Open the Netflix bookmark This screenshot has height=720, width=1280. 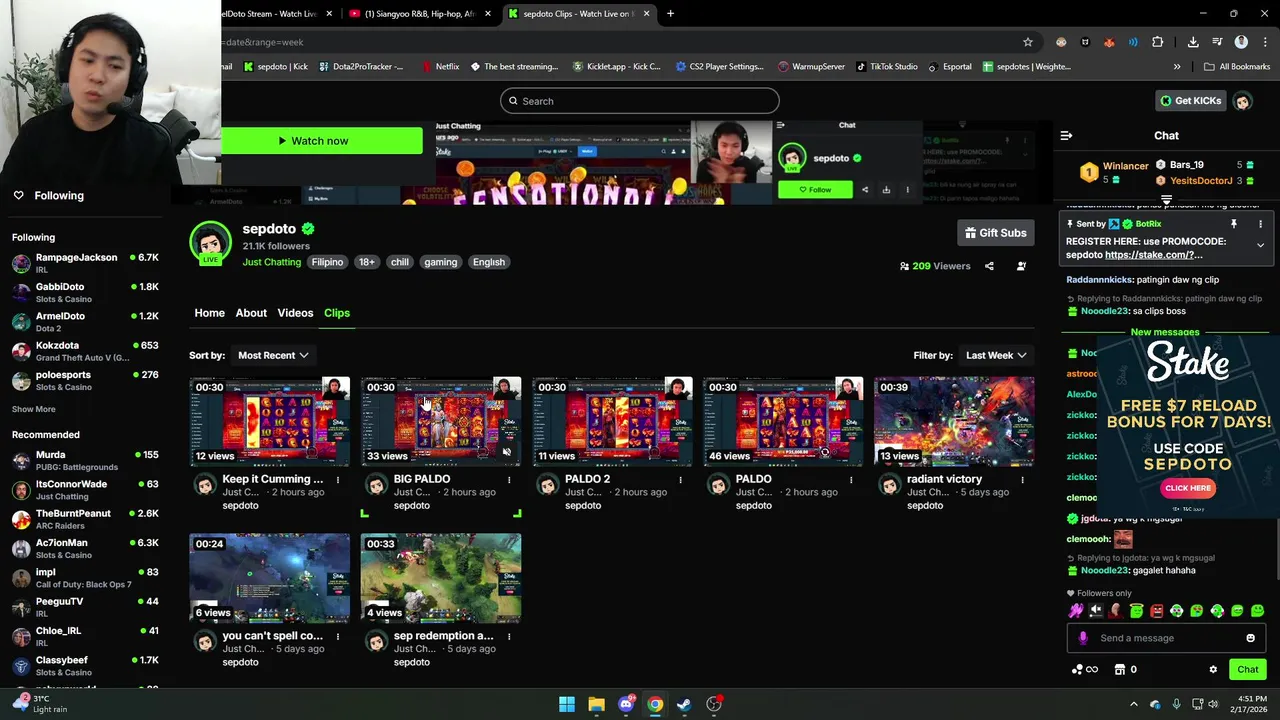[x=440, y=67]
